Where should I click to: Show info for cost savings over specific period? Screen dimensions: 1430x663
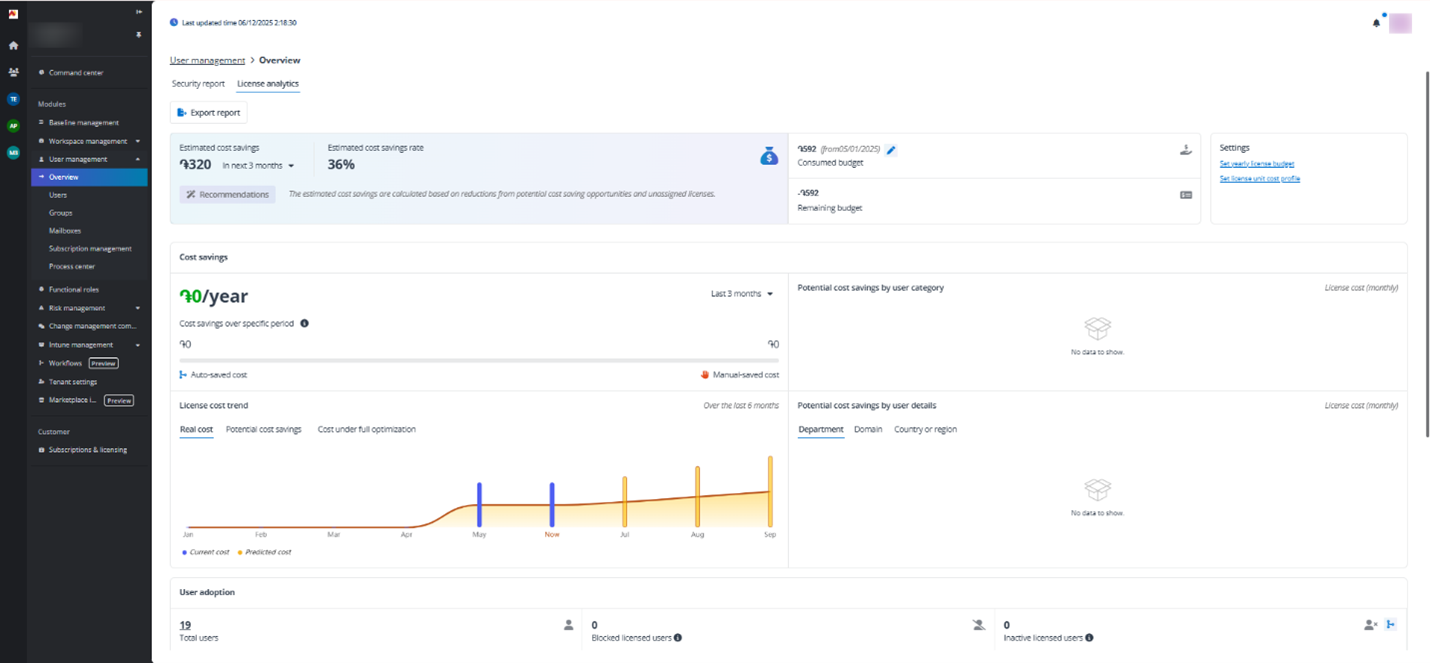pos(304,324)
